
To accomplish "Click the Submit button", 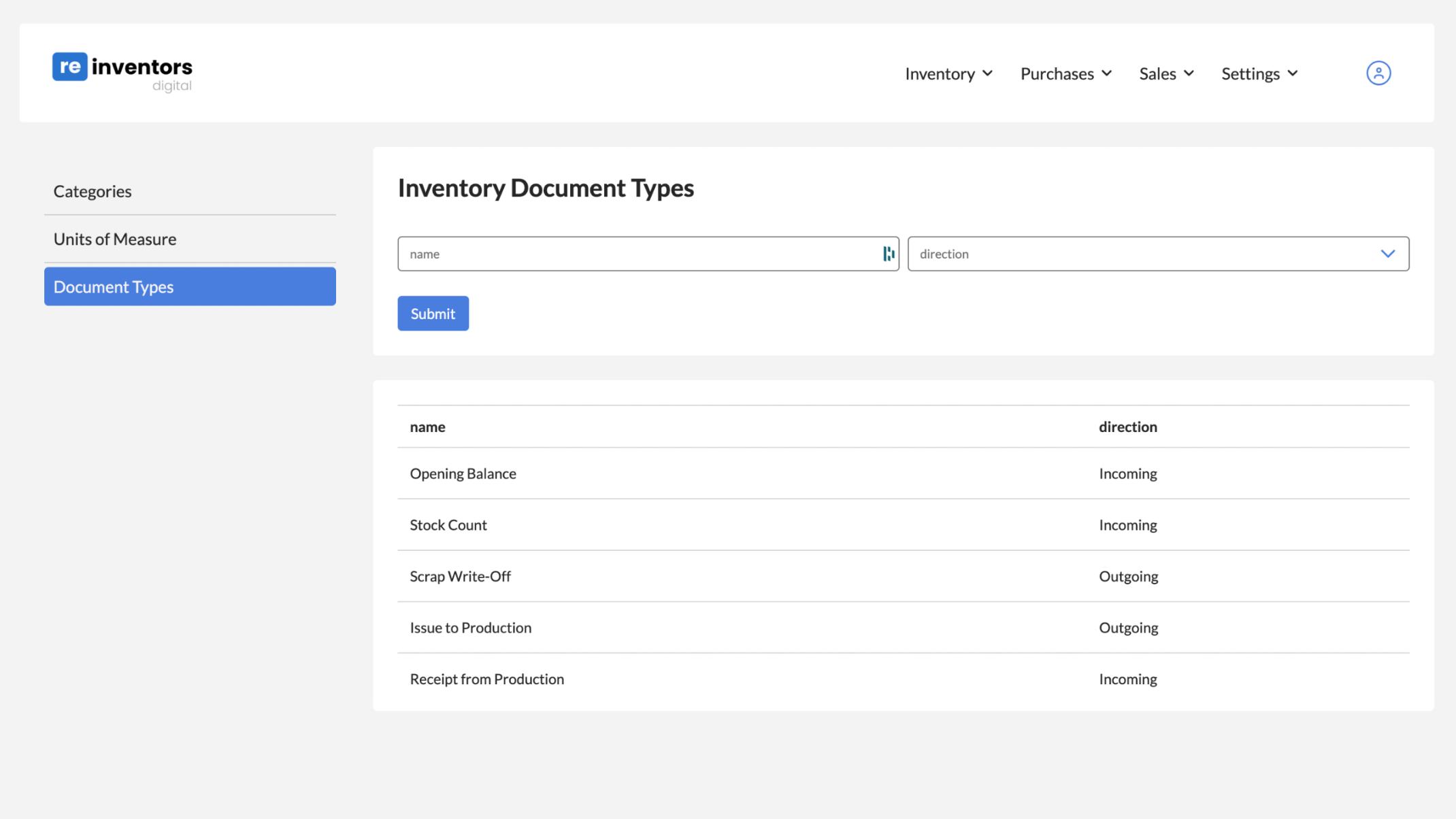I will click(433, 313).
